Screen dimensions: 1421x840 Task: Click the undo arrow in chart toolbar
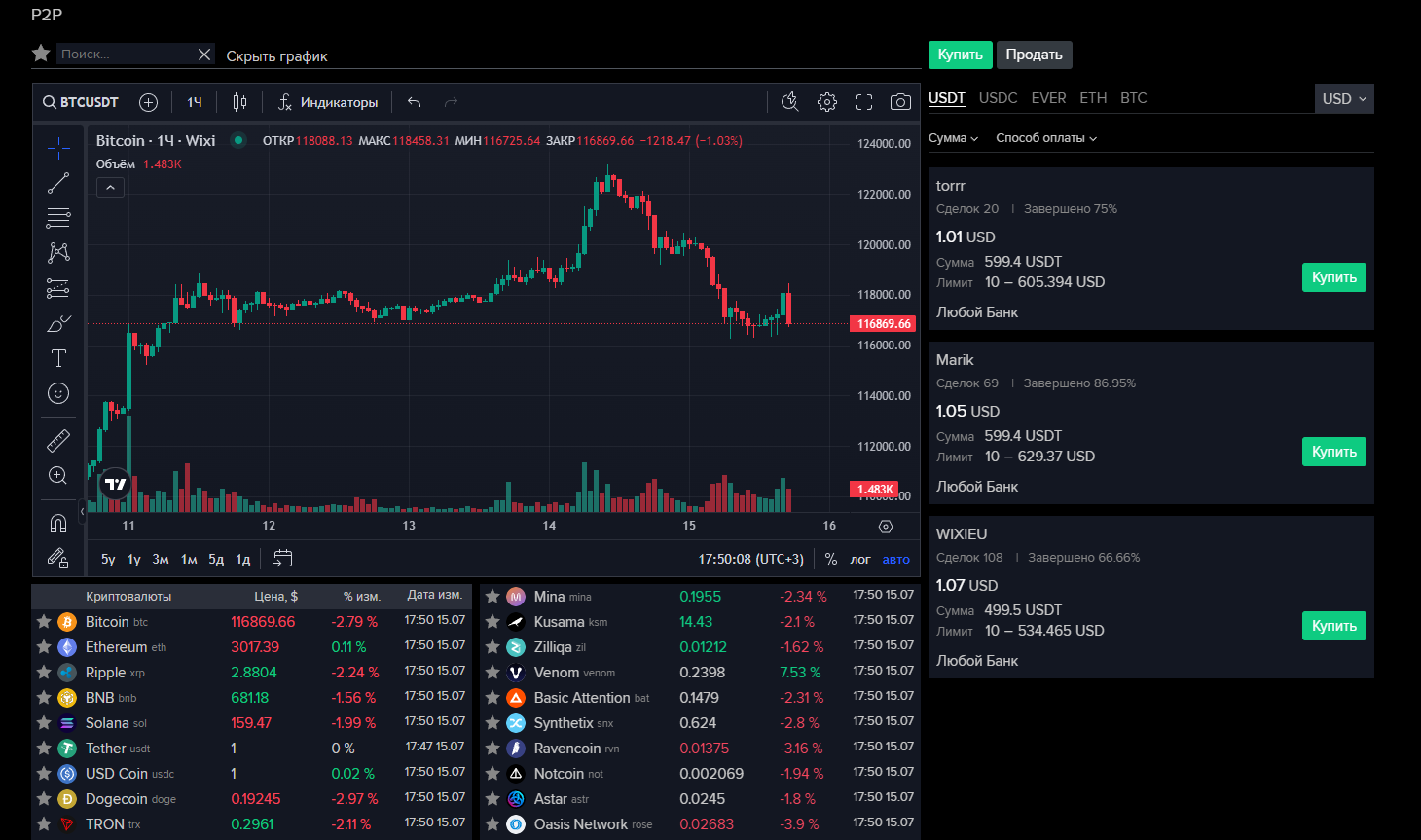tap(415, 102)
